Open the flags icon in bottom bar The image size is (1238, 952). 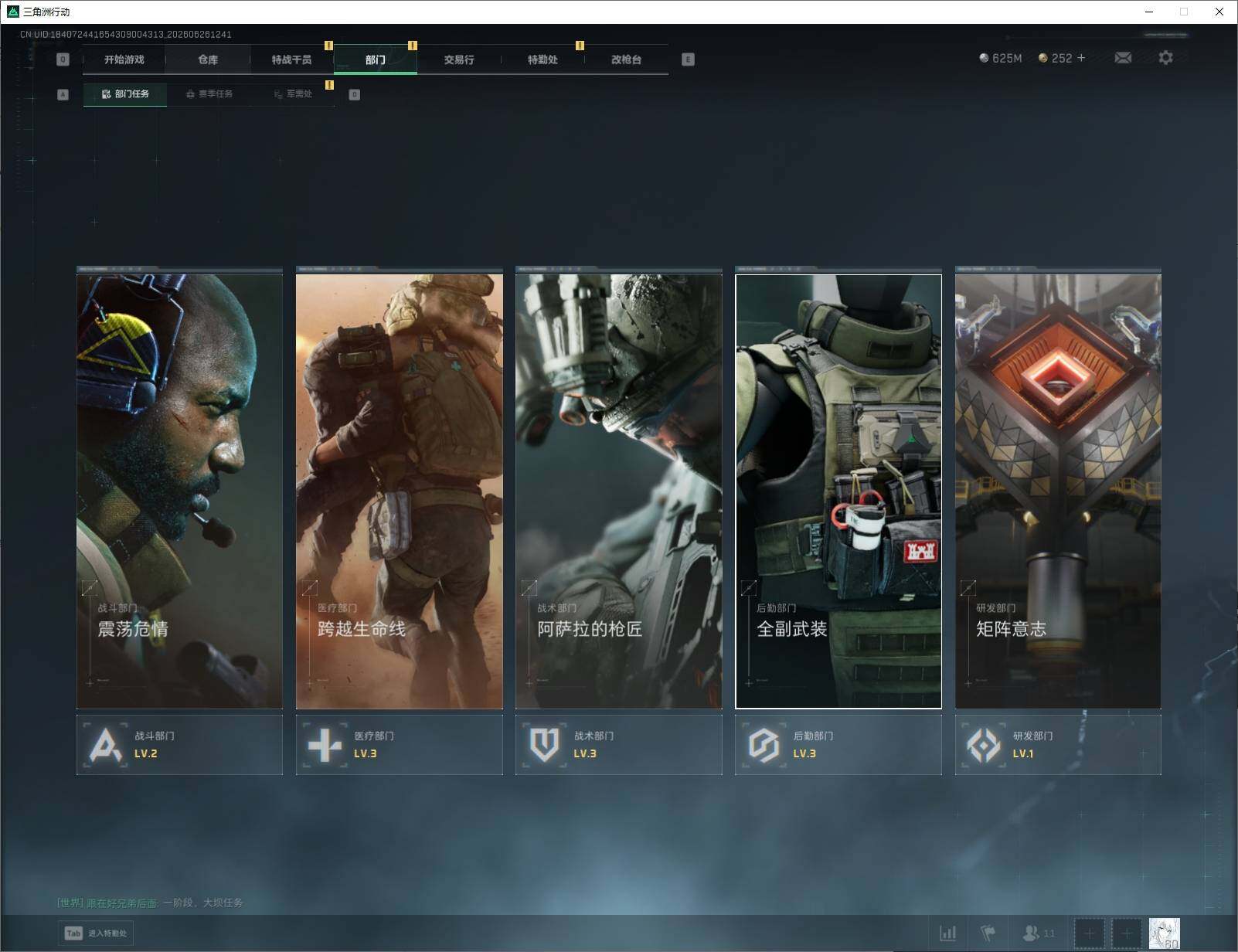point(988,933)
